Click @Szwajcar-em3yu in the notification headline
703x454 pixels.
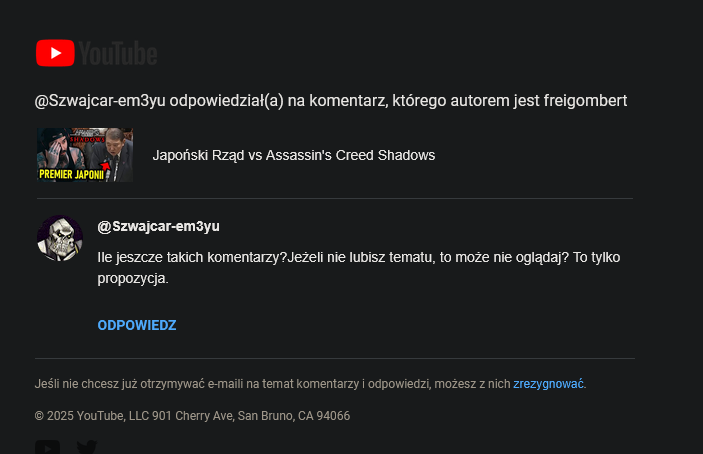(100, 100)
